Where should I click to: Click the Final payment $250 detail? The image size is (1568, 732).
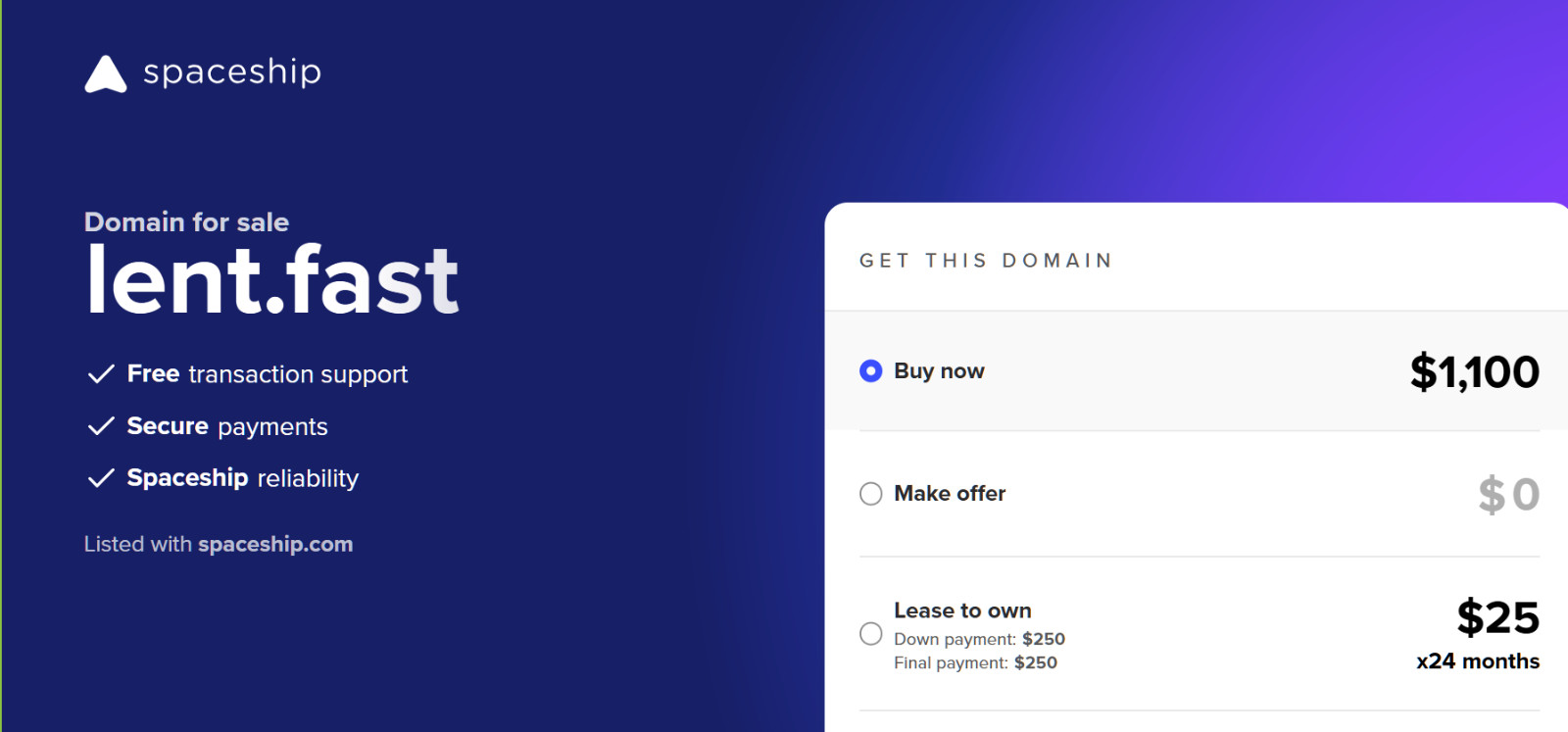(974, 662)
